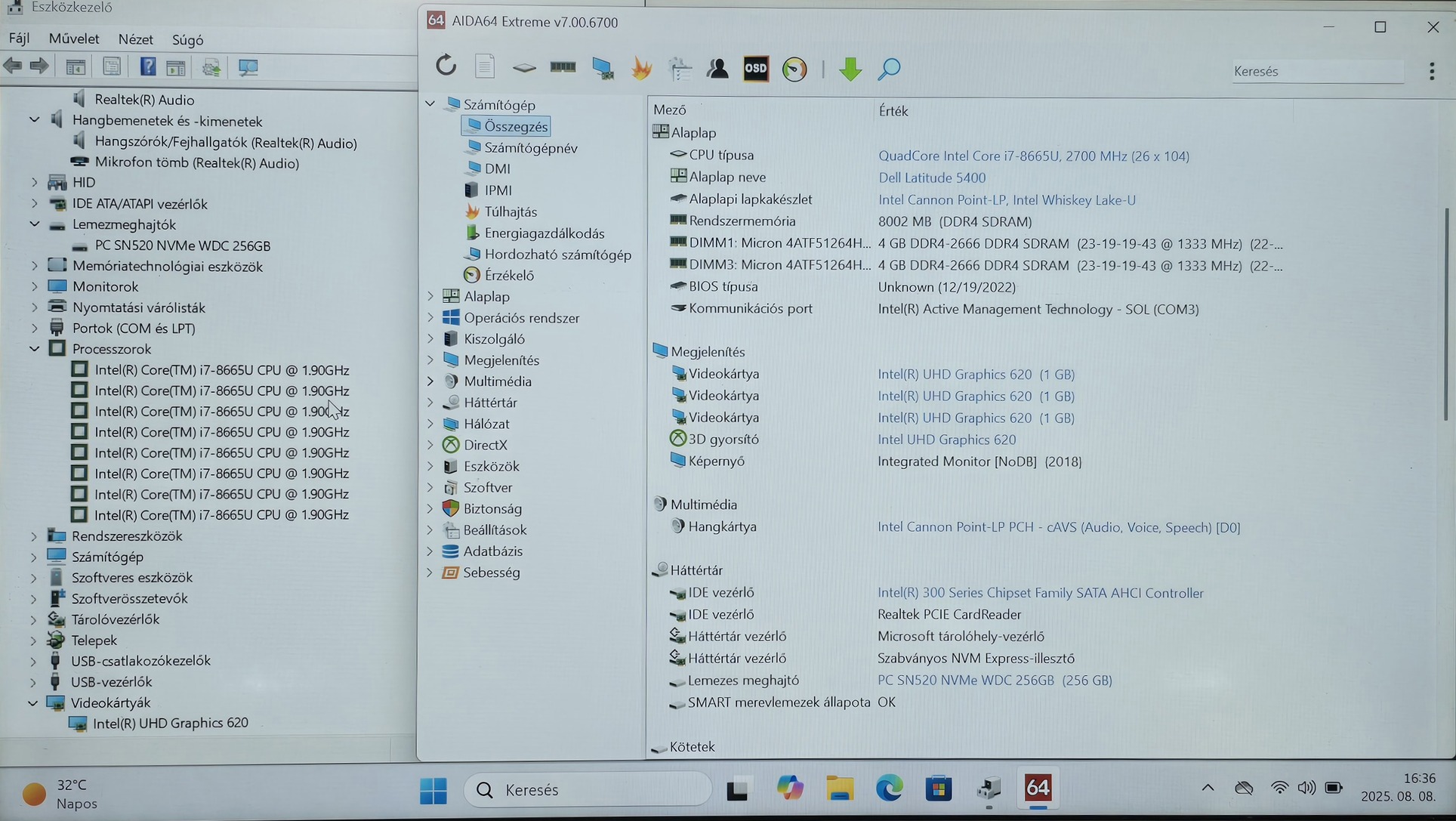Open Microsoft Edge from the taskbar
1456x821 pixels.
[889, 789]
